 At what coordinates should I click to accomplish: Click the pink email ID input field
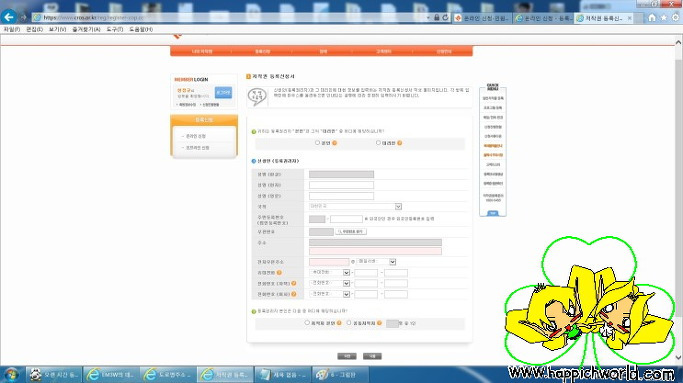[x=329, y=262]
